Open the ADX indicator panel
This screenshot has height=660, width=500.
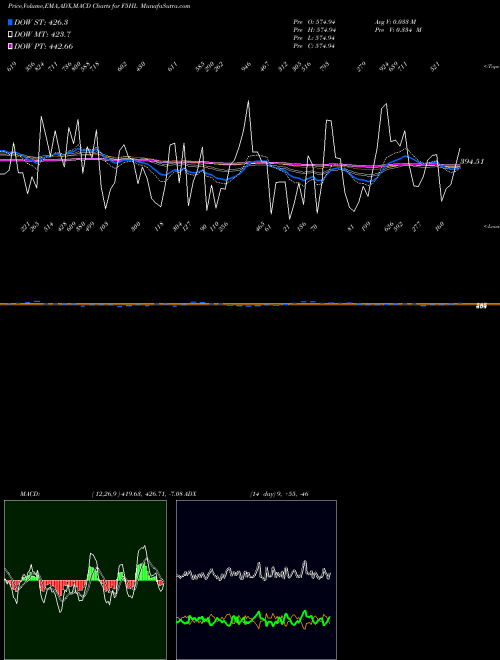pyautogui.click(x=256, y=580)
